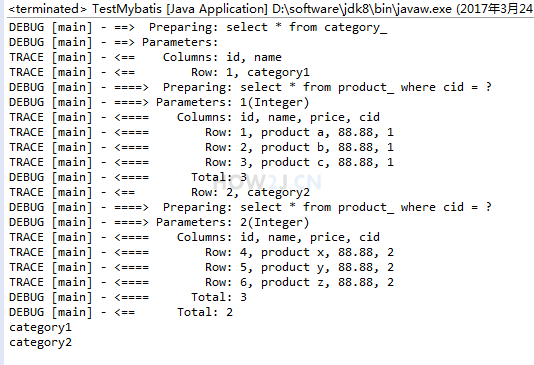The width and height of the screenshot is (534, 365).
Task: Click 'Row: 3, product c, 88.88, 1' line
Action: pyautogui.click(x=201, y=162)
